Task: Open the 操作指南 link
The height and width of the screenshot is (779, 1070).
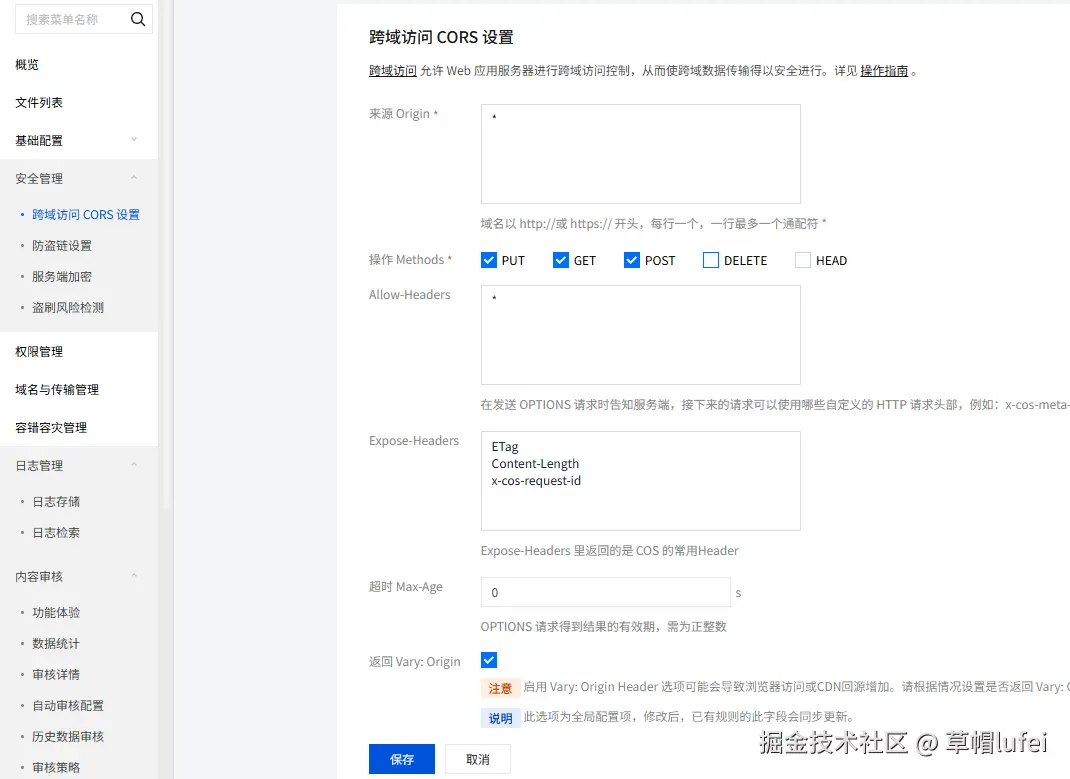Action: (x=884, y=71)
